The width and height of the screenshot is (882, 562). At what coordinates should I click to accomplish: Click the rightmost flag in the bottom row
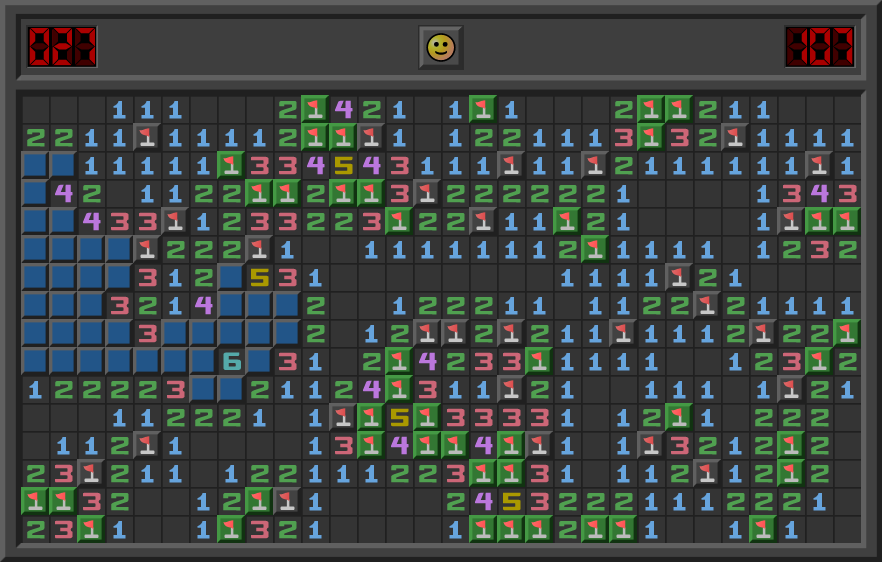(764, 529)
